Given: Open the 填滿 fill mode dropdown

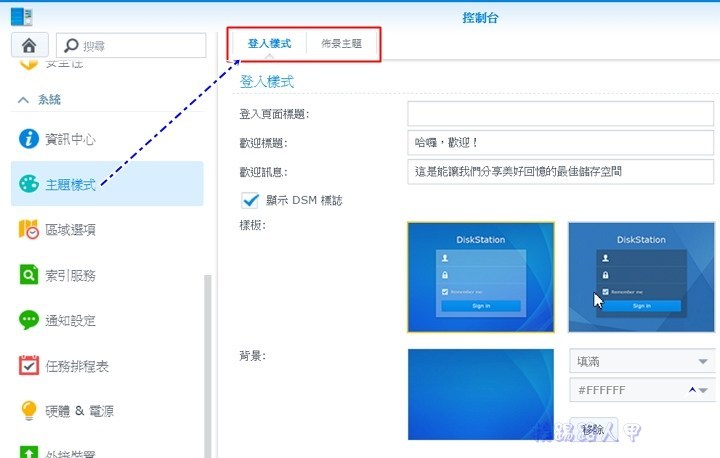Looking at the screenshot, I should tap(642, 361).
